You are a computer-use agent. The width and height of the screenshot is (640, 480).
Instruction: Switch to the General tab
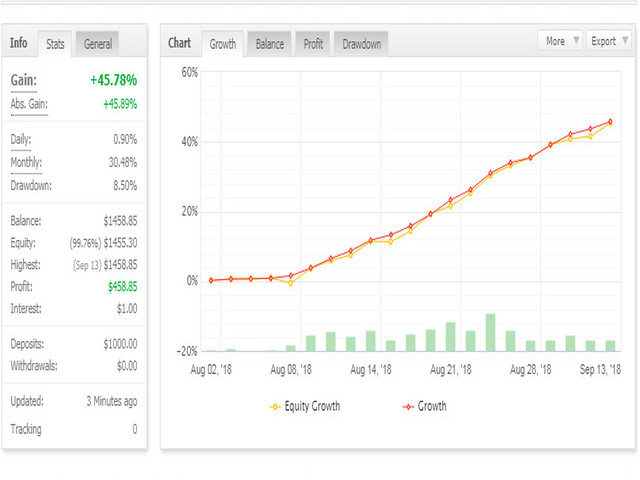click(98, 44)
